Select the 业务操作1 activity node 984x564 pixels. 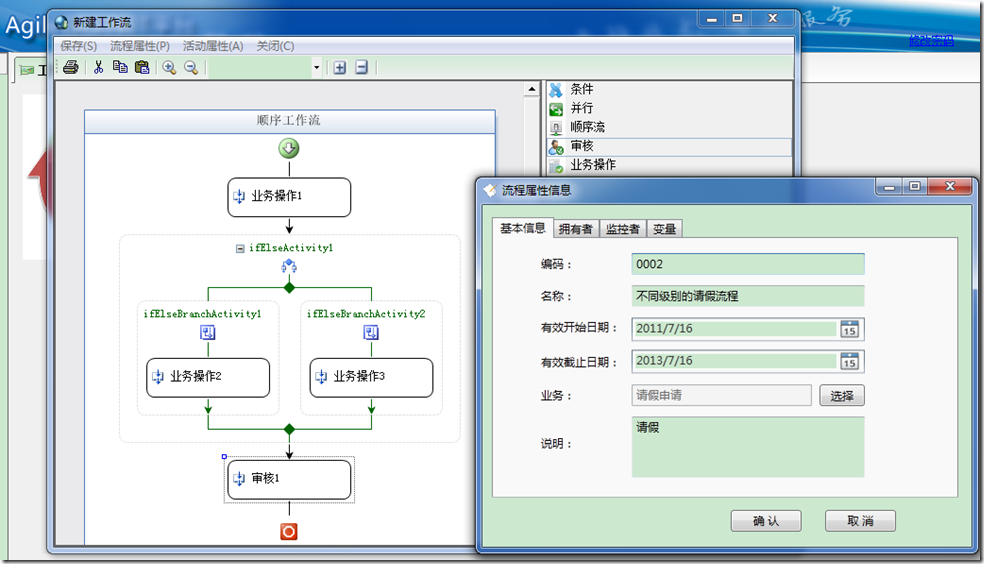click(289, 197)
